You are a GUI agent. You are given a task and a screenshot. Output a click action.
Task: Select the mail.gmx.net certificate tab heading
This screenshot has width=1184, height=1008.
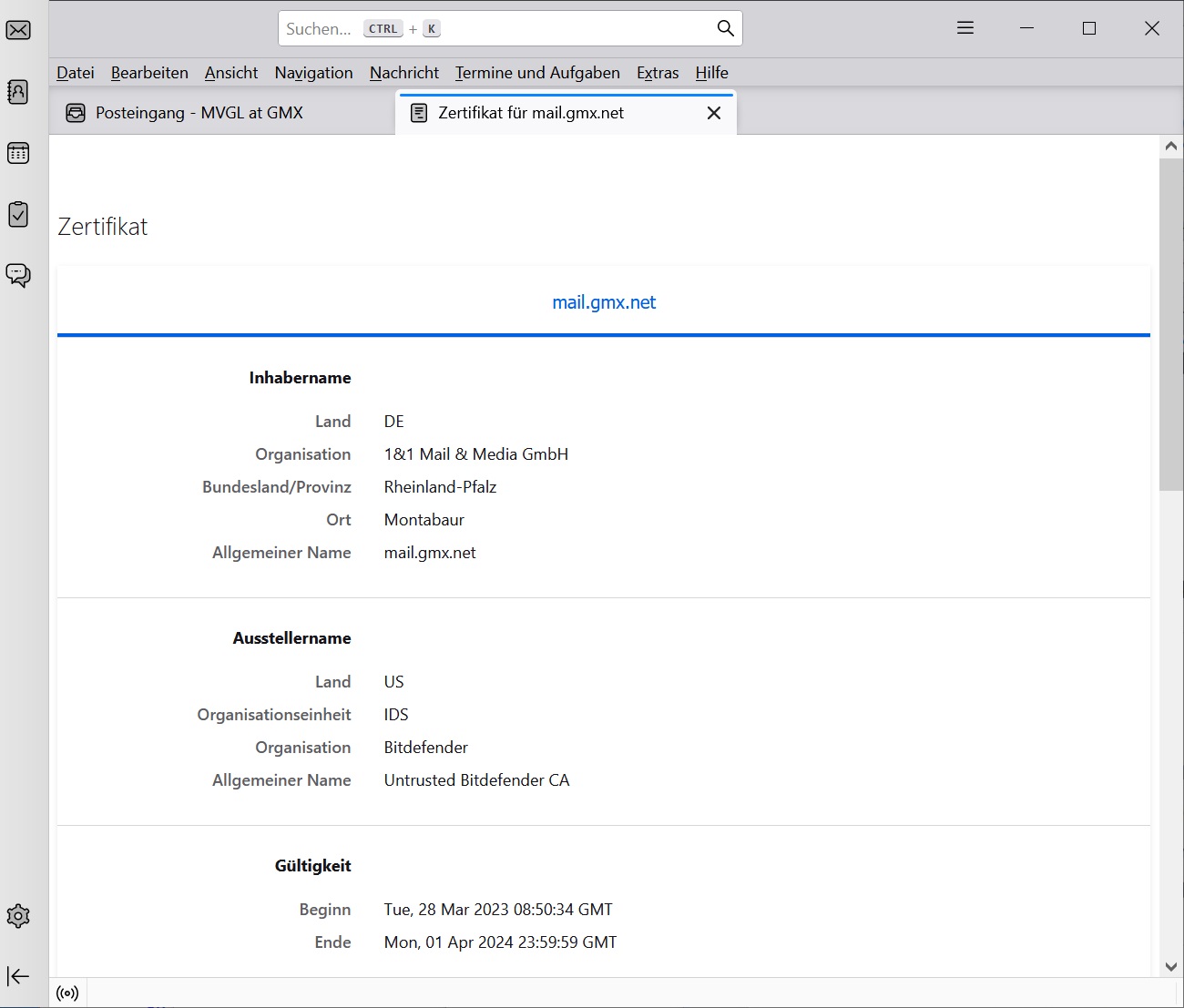[604, 302]
